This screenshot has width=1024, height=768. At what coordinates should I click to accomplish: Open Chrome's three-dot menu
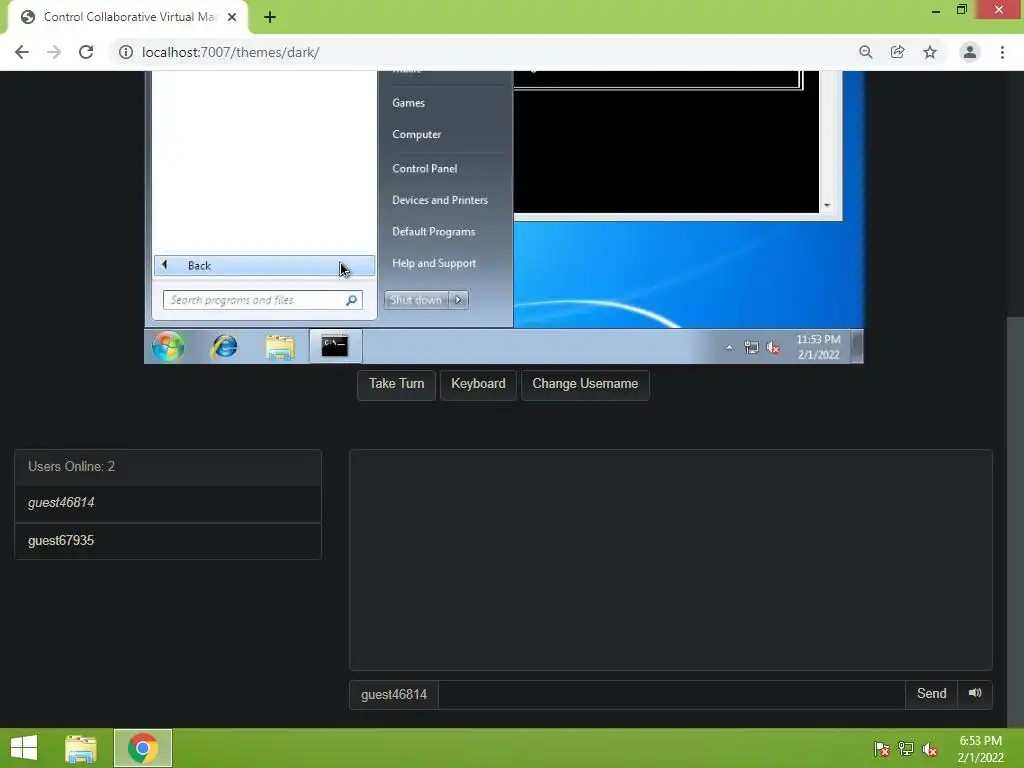[1002, 52]
